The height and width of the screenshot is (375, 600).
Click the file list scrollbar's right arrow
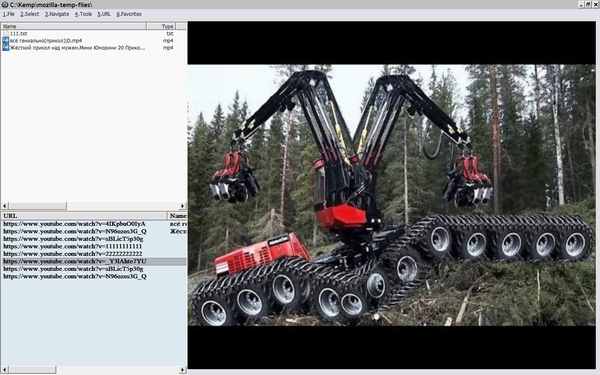click(x=182, y=206)
